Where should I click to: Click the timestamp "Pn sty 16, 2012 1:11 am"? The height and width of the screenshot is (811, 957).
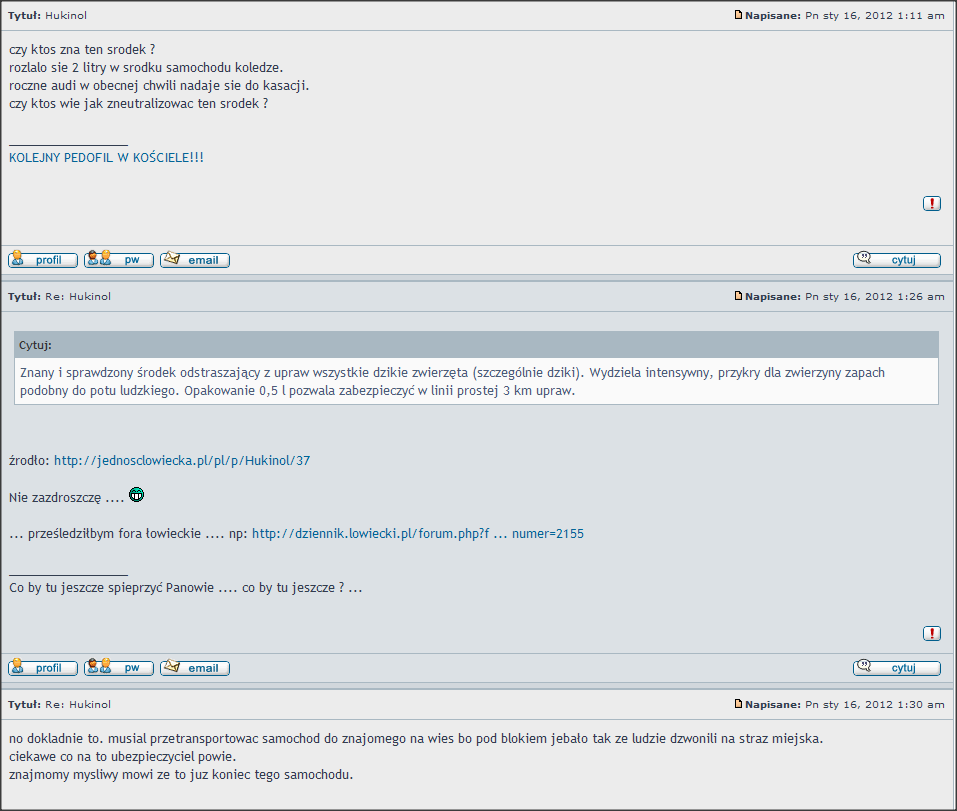tap(875, 15)
